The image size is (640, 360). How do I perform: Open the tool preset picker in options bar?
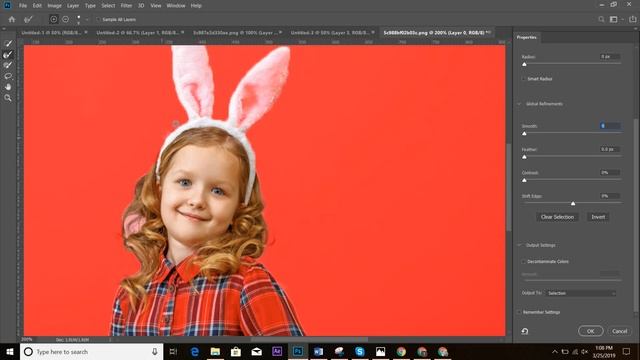point(28,19)
